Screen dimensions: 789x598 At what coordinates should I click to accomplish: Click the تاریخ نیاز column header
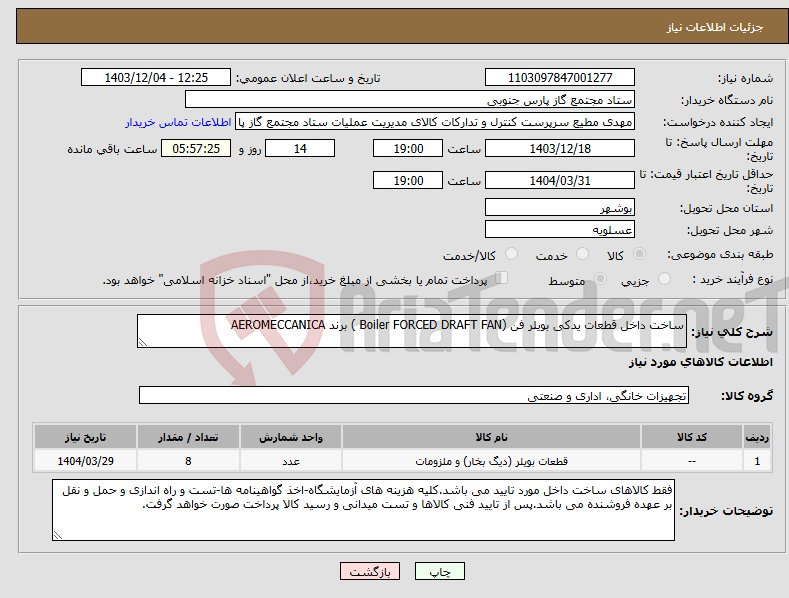click(x=86, y=437)
